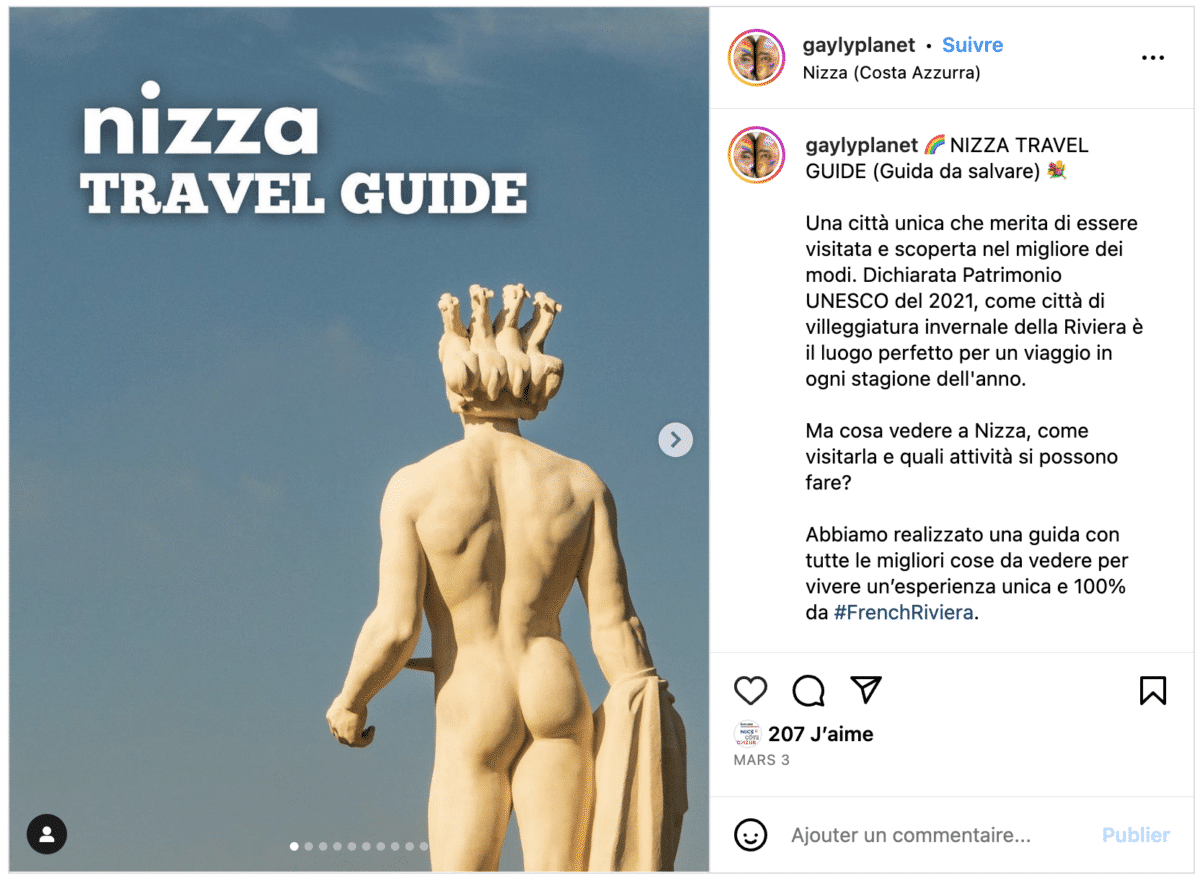Show tagged people icon on photo

(47, 834)
